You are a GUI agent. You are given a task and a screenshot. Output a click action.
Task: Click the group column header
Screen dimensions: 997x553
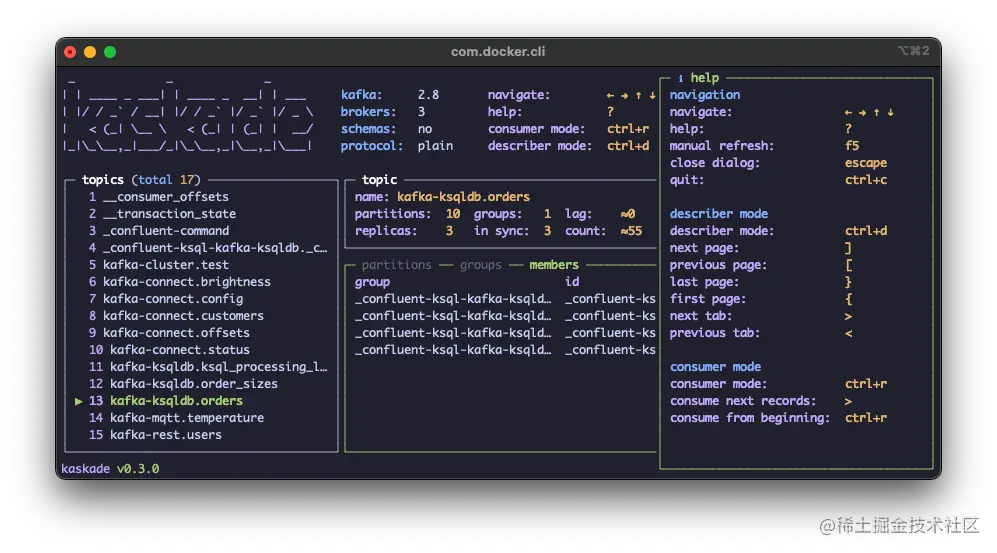372,282
